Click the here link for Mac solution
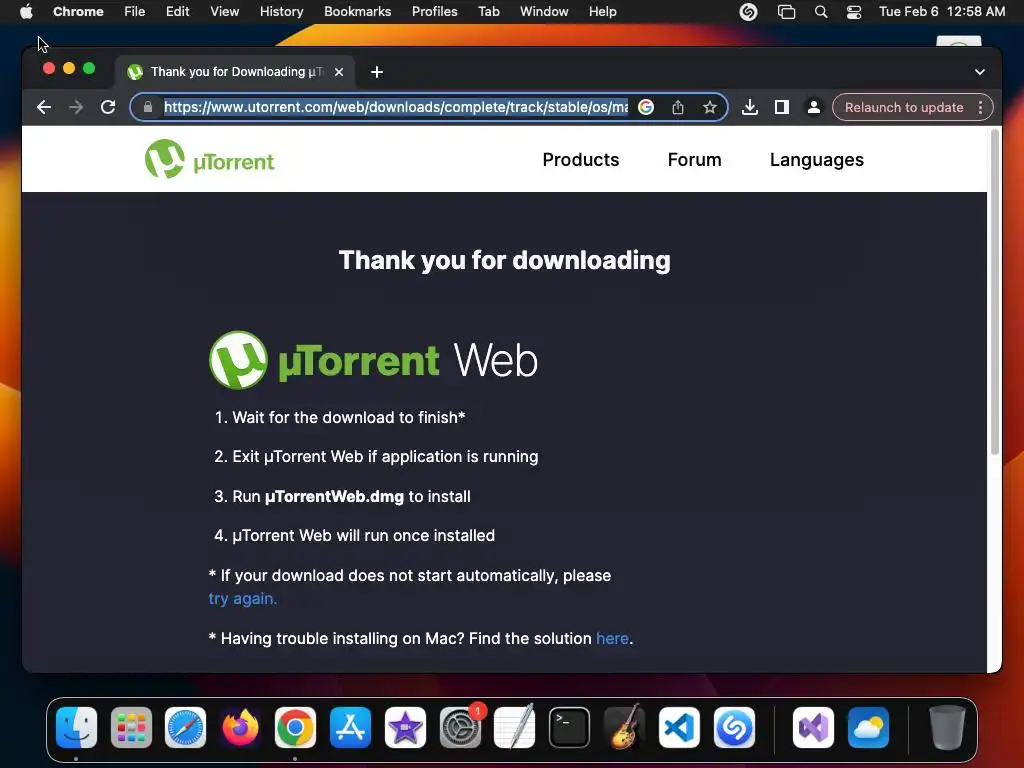Image resolution: width=1024 pixels, height=768 pixels. (x=613, y=638)
